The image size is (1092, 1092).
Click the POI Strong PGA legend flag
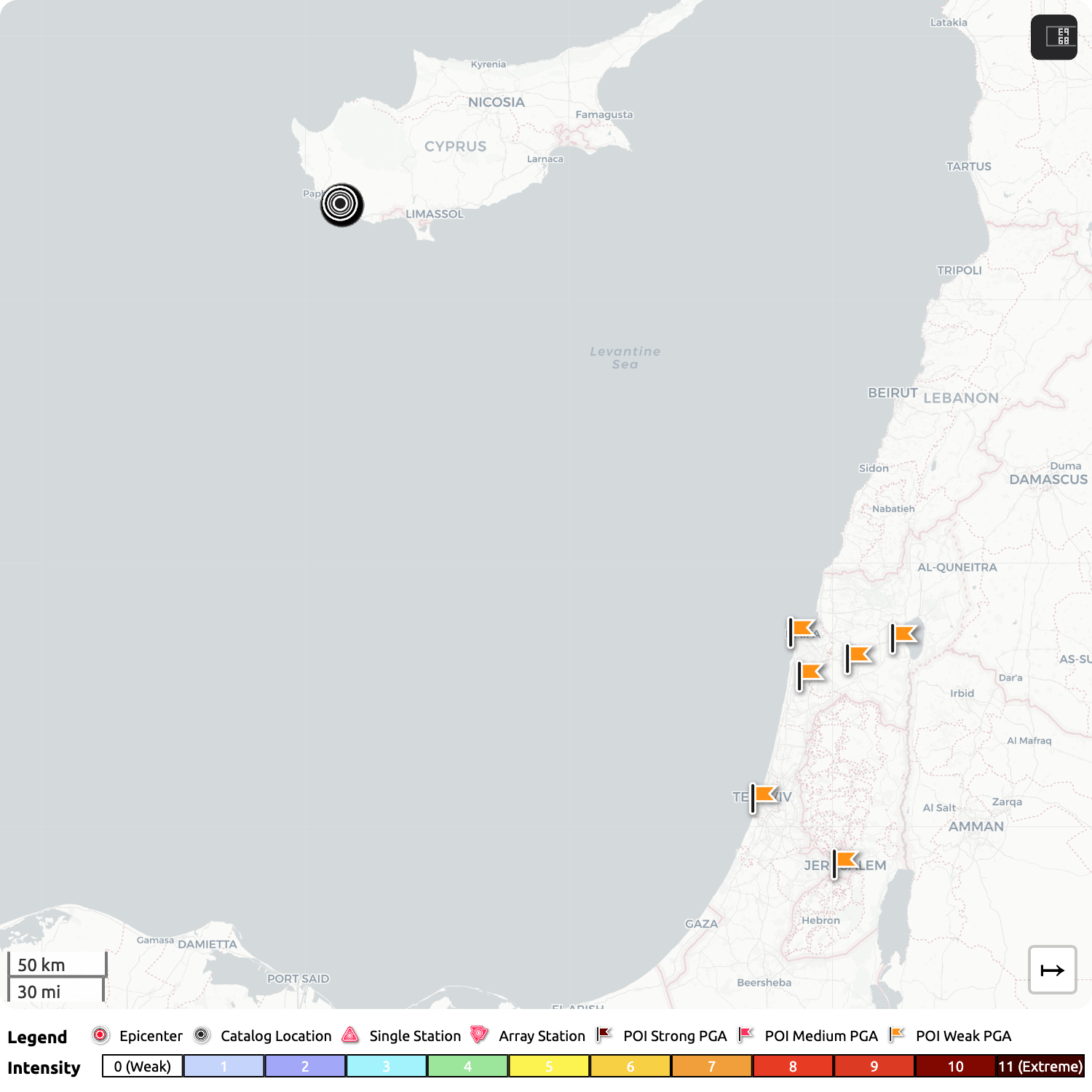(x=604, y=1034)
